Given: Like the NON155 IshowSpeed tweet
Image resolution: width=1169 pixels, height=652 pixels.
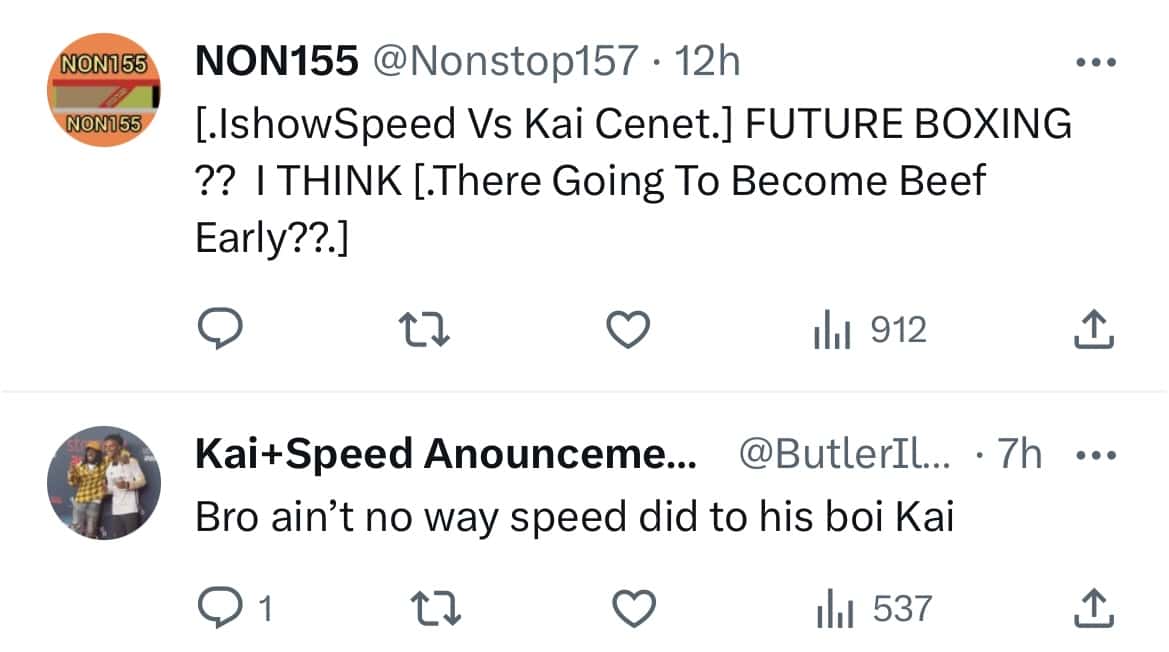Looking at the screenshot, I should click(631, 330).
